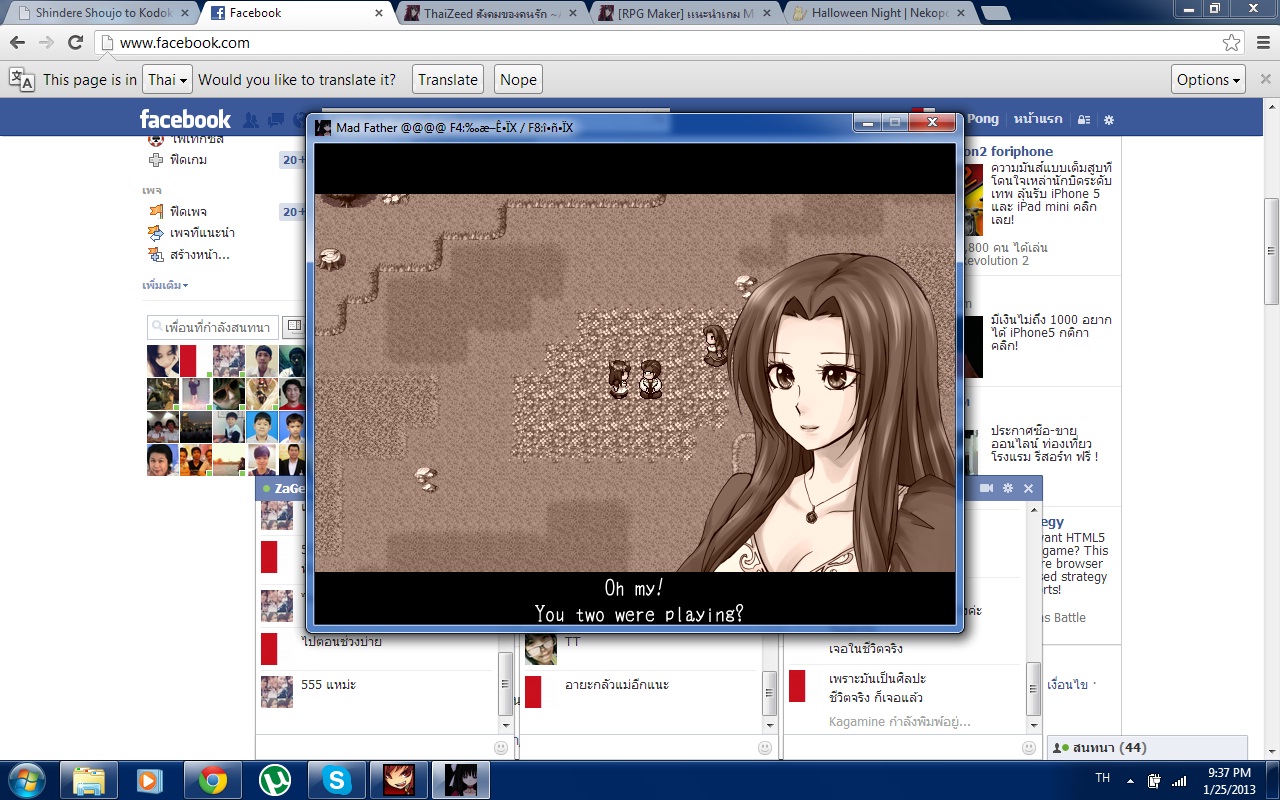The height and width of the screenshot is (800, 1280).
Task: Show hidden system tray icons
Action: [x=1130, y=780]
